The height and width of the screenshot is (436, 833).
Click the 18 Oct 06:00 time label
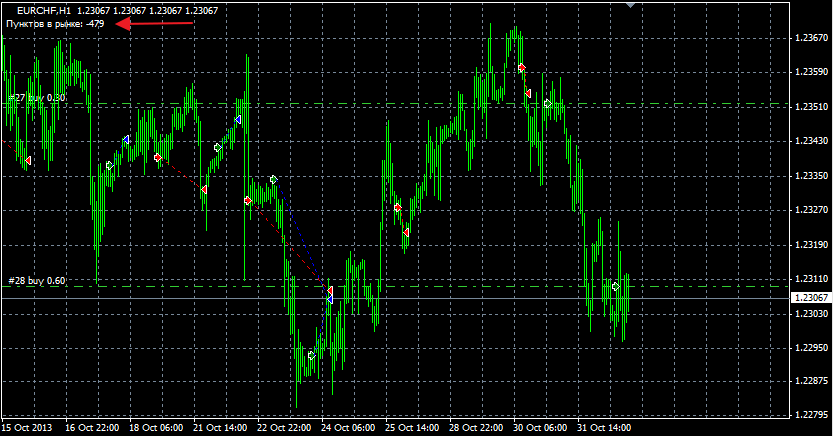[x=156, y=428]
